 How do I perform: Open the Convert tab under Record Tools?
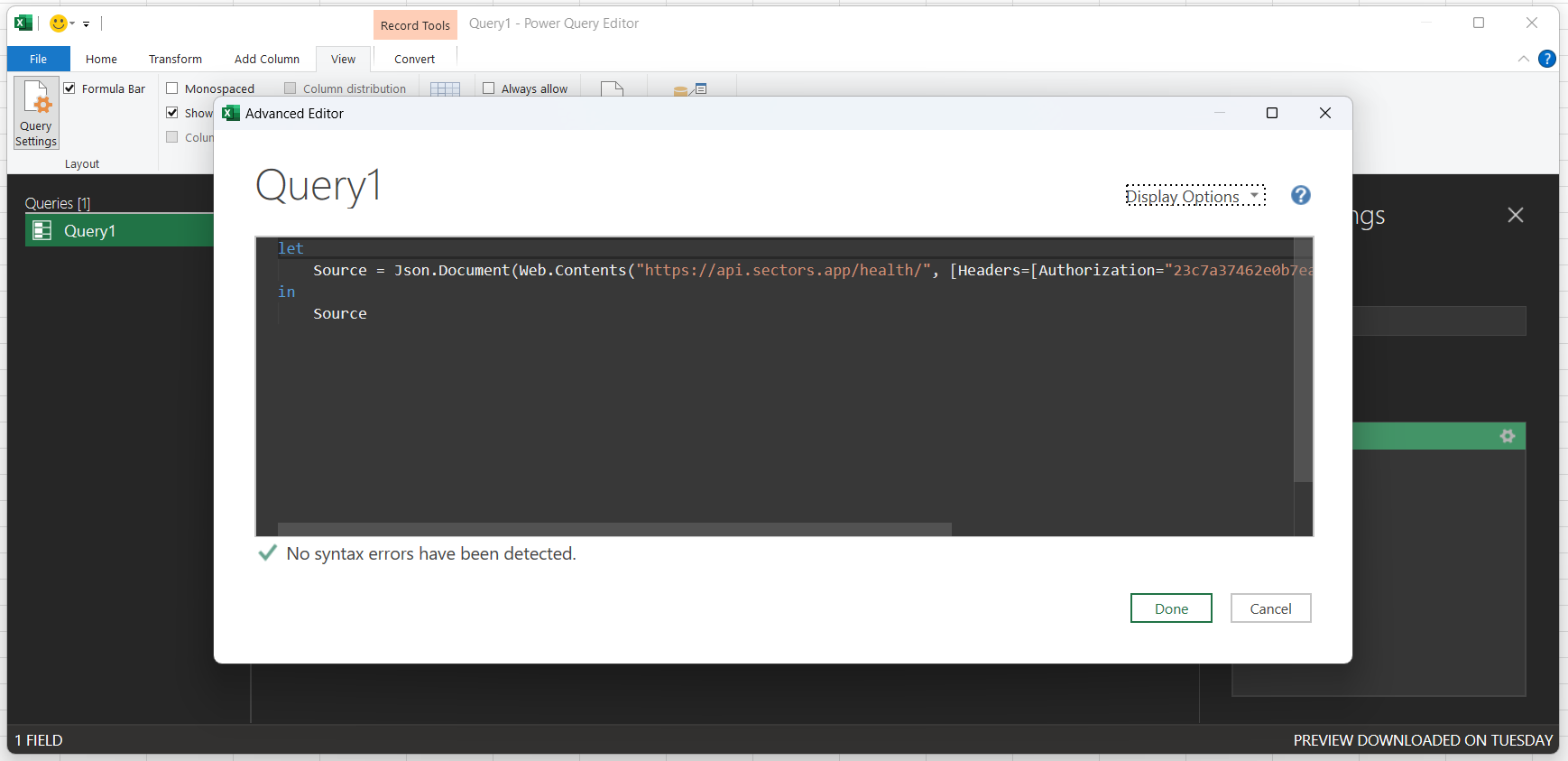click(414, 59)
